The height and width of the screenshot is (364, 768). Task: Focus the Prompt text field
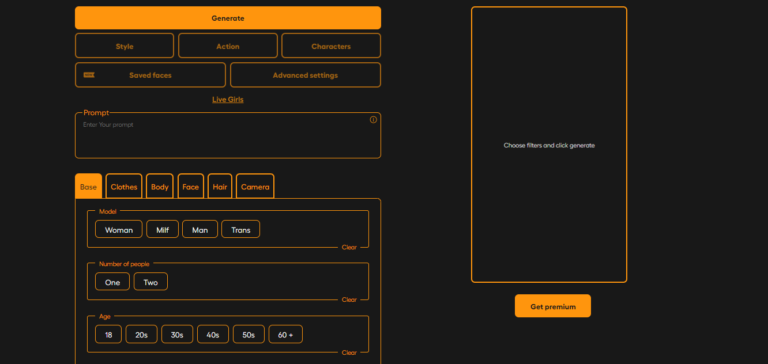pyautogui.click(x=228, y=136)
